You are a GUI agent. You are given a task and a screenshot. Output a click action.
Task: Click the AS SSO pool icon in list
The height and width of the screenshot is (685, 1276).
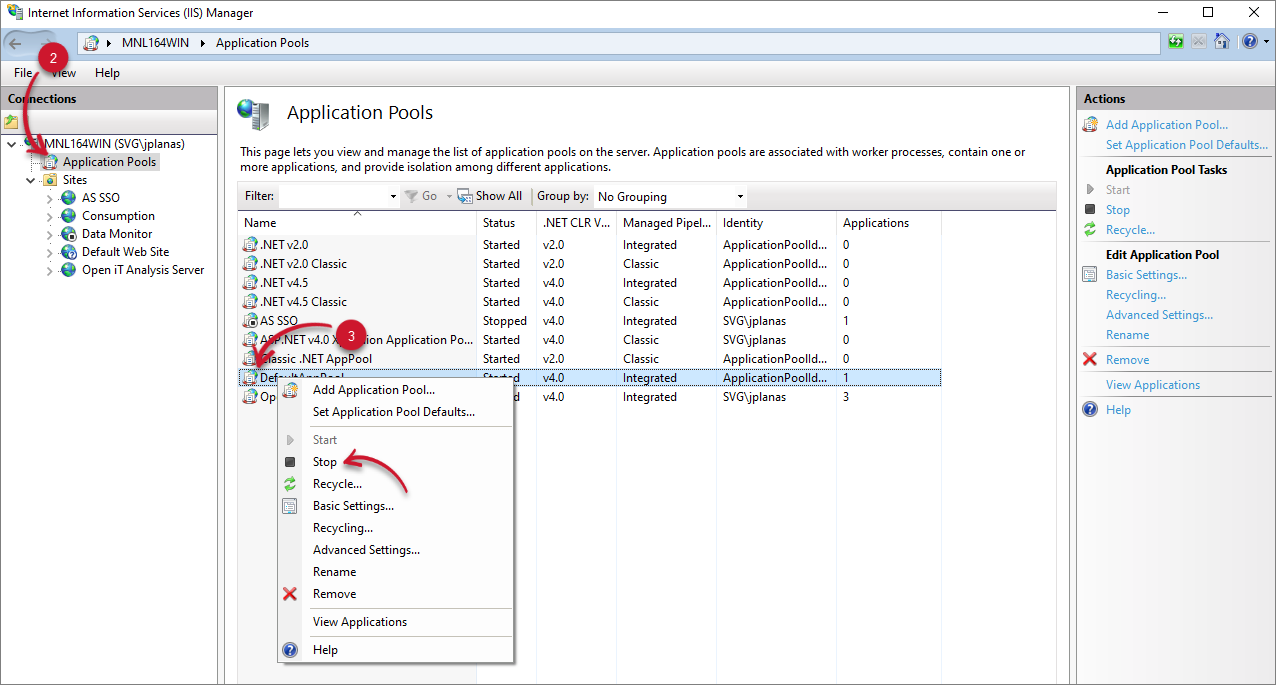click(x=250, y=321)
